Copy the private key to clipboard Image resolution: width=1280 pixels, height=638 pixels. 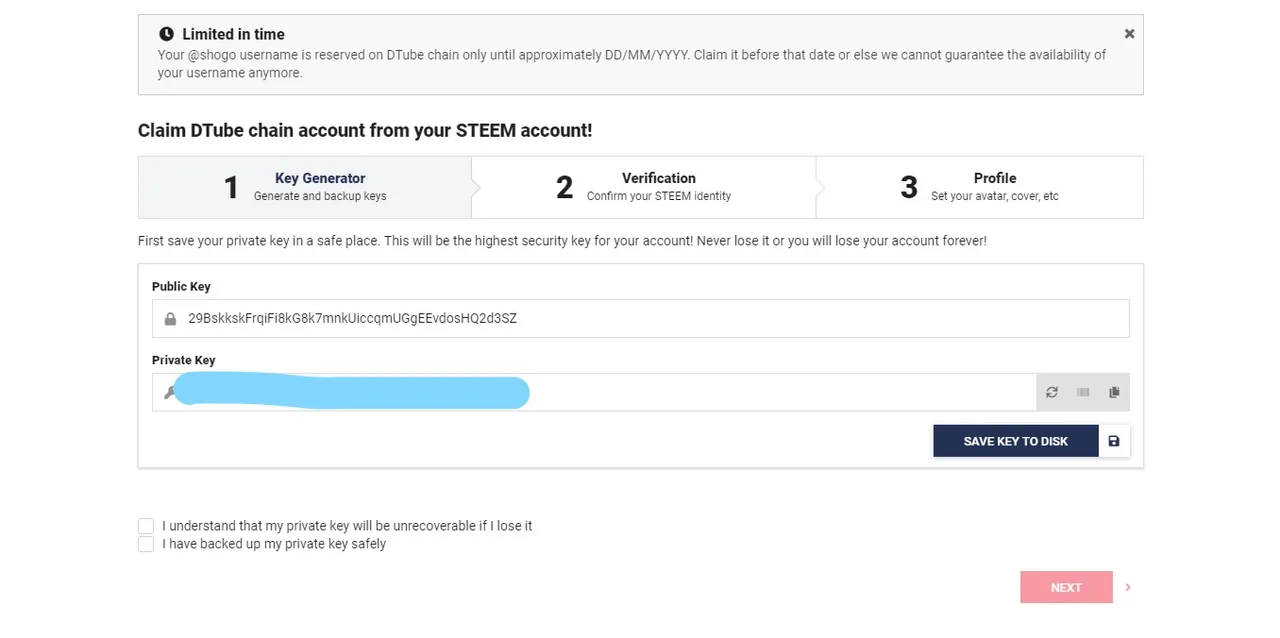click(x=1114, y=393)
